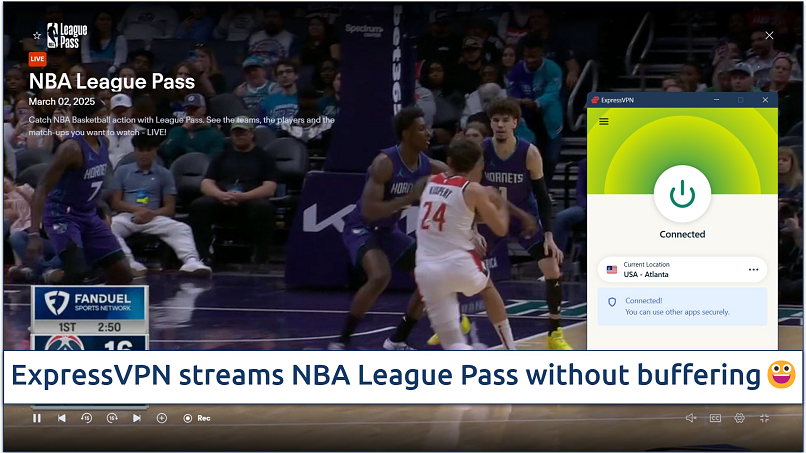Close the ExpressVPN window

point(765,100)
